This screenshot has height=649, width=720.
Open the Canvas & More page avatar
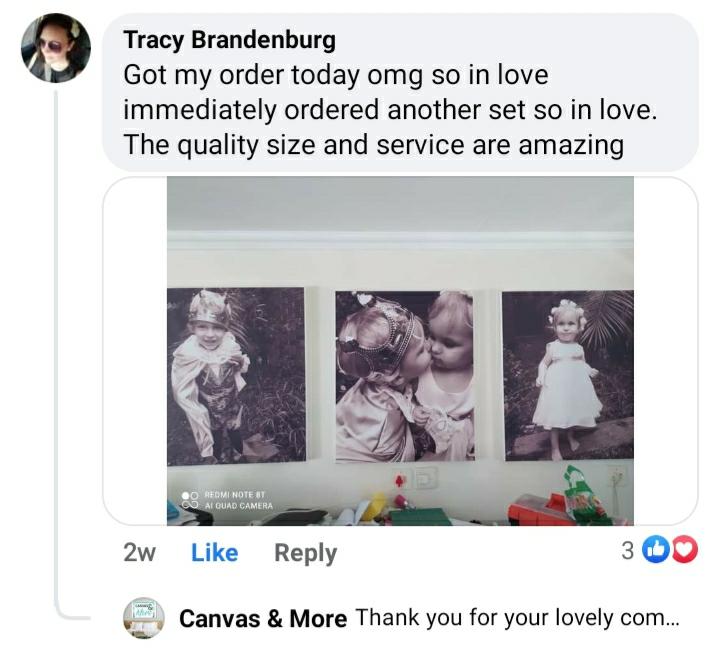pos(143,618)
